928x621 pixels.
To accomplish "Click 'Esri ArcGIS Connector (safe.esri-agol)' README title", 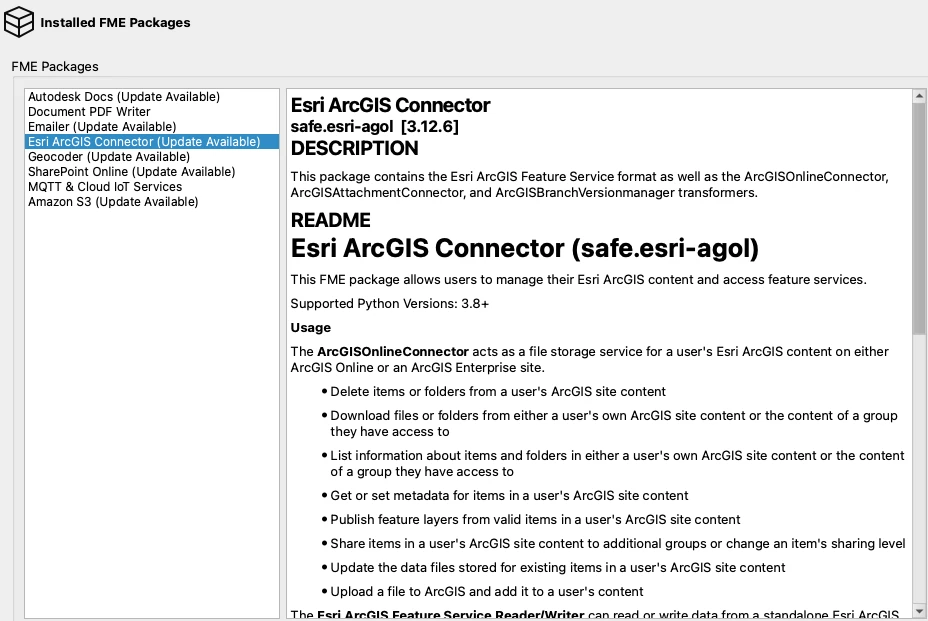I will click(524, 248).
